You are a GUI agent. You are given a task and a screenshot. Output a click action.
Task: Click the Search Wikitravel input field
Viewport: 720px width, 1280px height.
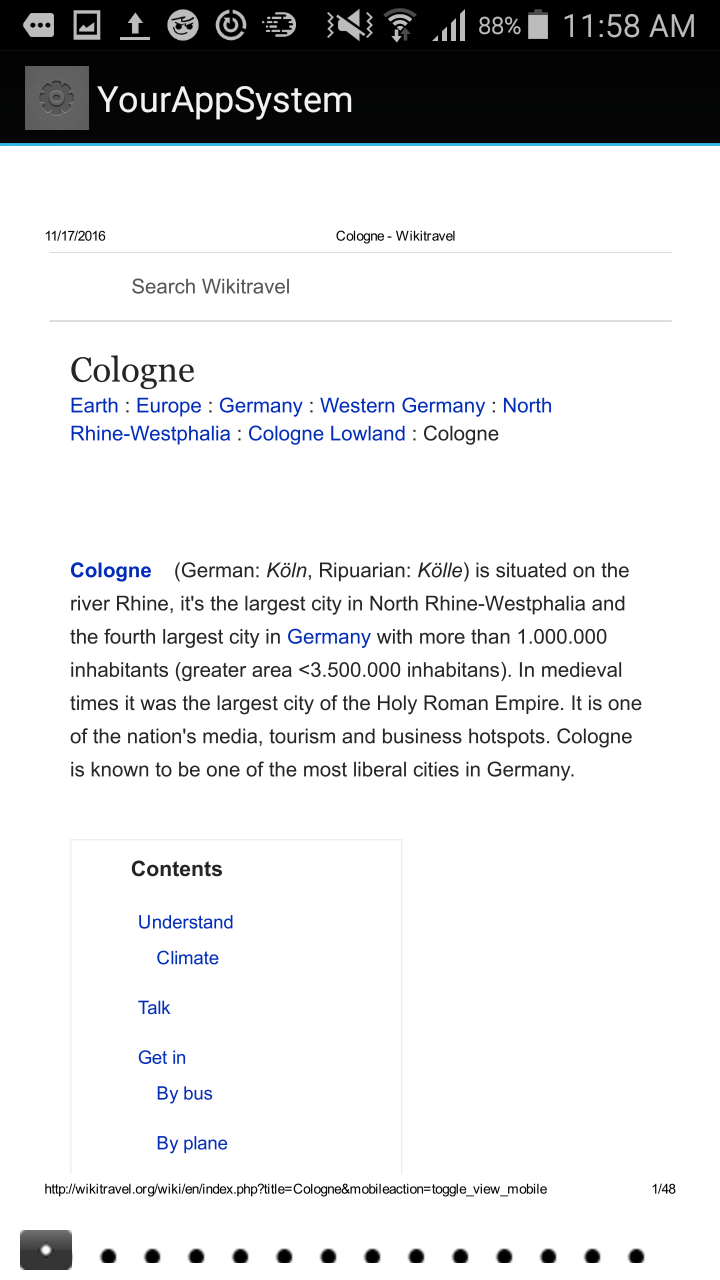tap(210, 286)
